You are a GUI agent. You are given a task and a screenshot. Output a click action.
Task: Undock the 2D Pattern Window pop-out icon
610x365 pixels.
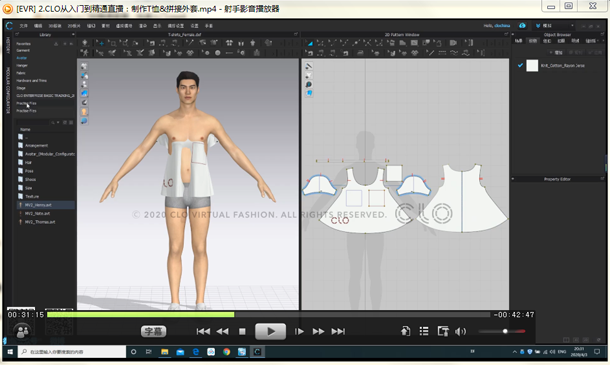(x=506, y=35)
